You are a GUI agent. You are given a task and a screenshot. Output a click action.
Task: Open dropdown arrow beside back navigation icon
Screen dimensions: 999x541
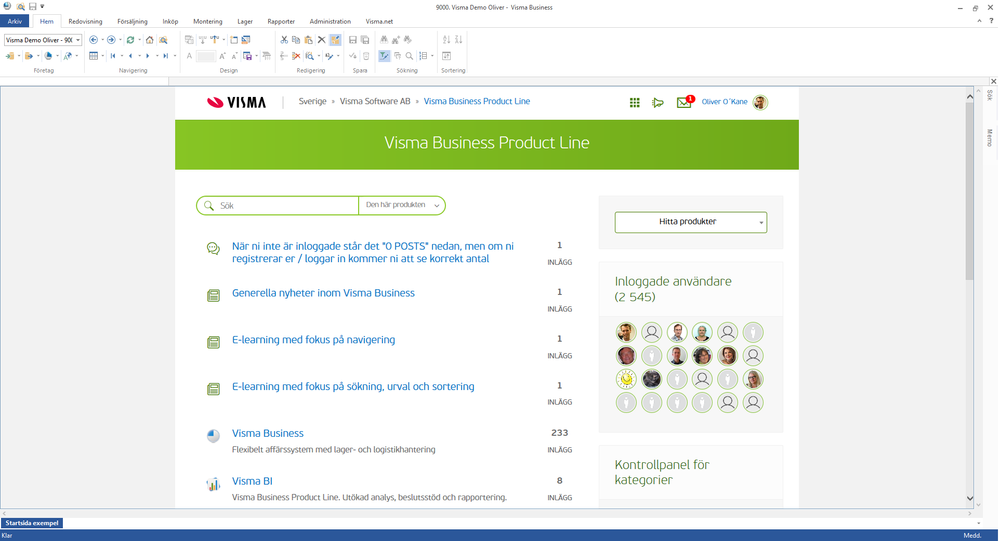coord(102,40)
